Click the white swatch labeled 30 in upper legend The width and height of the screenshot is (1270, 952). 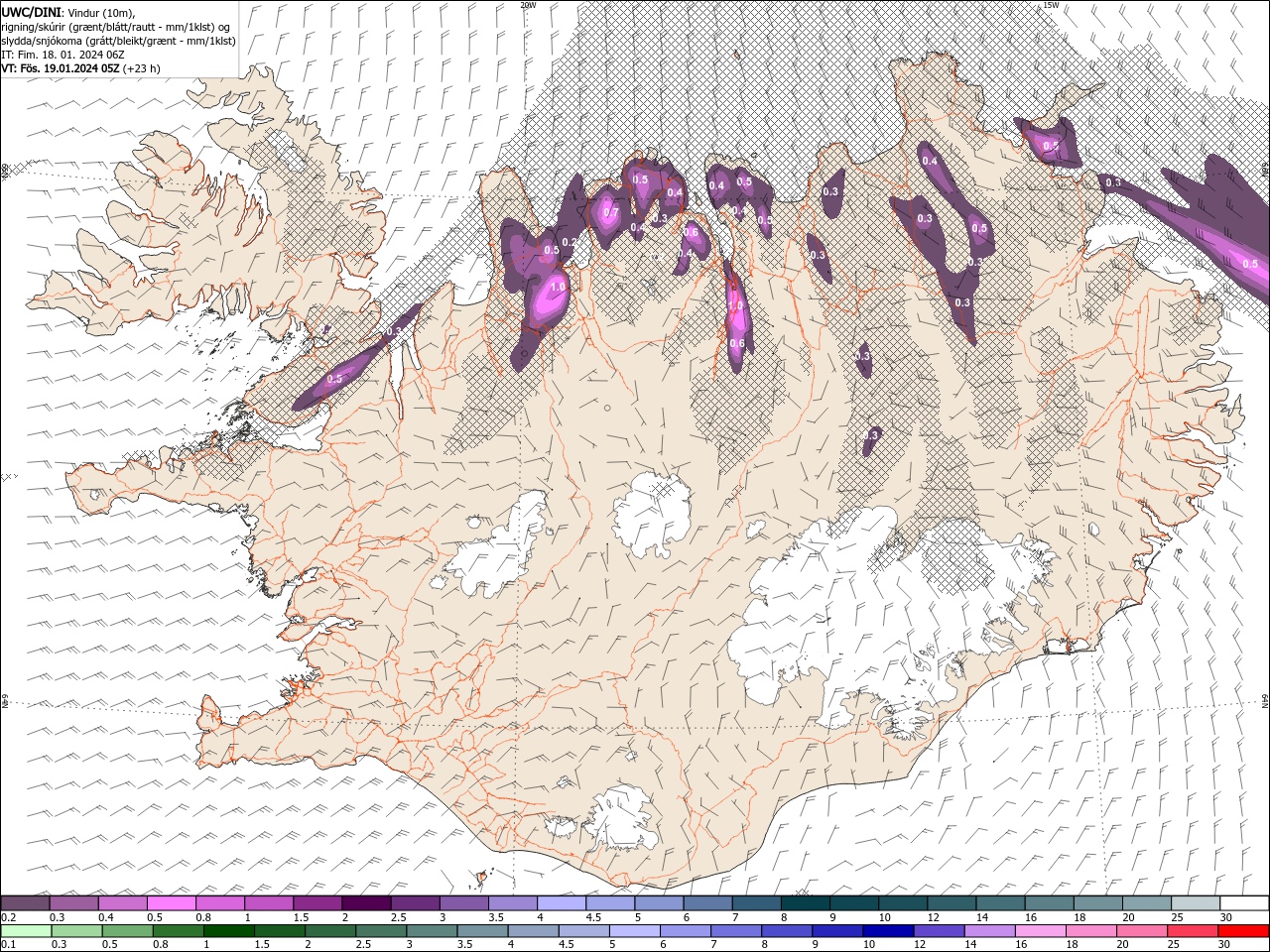[x=1244, y=903]
